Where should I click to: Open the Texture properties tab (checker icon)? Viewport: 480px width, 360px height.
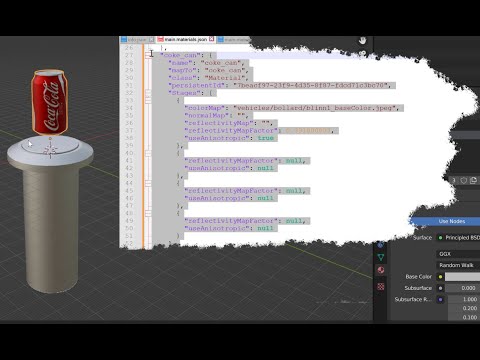click(381, 286)
